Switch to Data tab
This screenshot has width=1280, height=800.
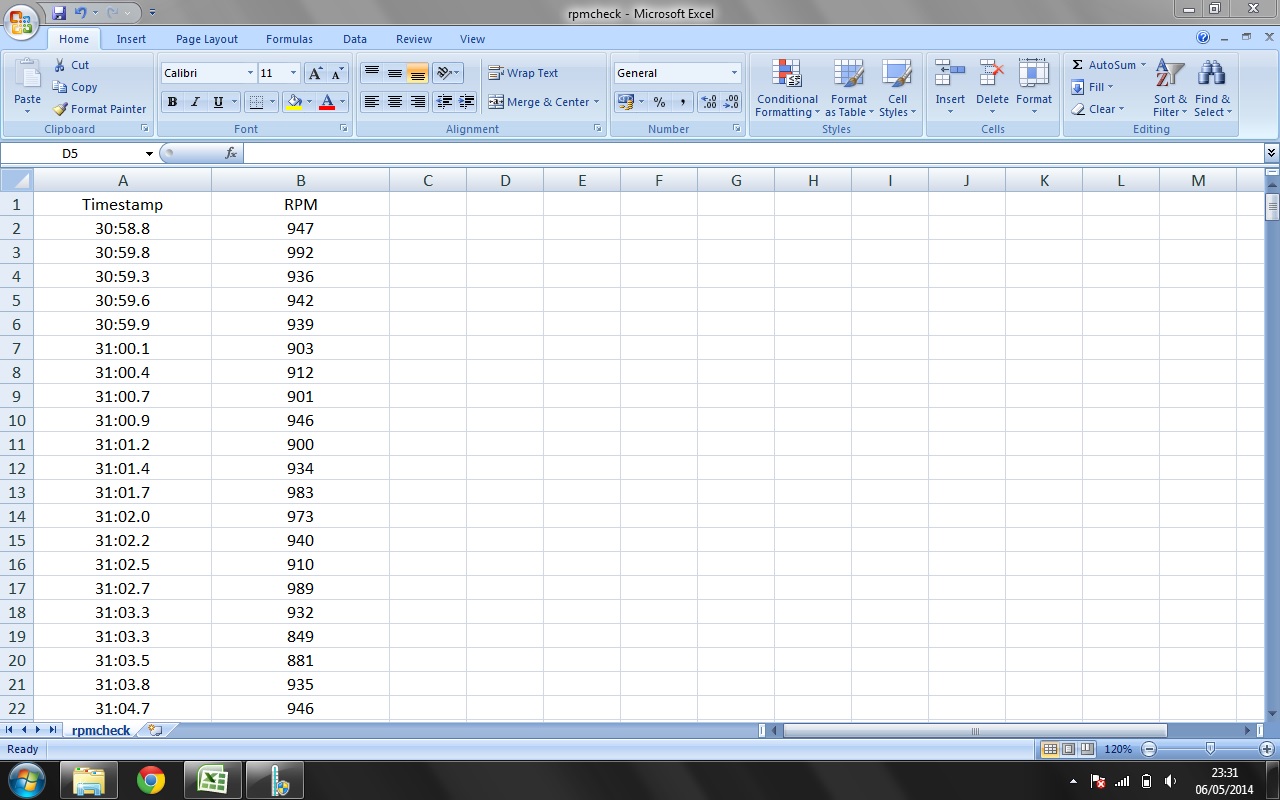pyautogui.click(x=355, y=39)
